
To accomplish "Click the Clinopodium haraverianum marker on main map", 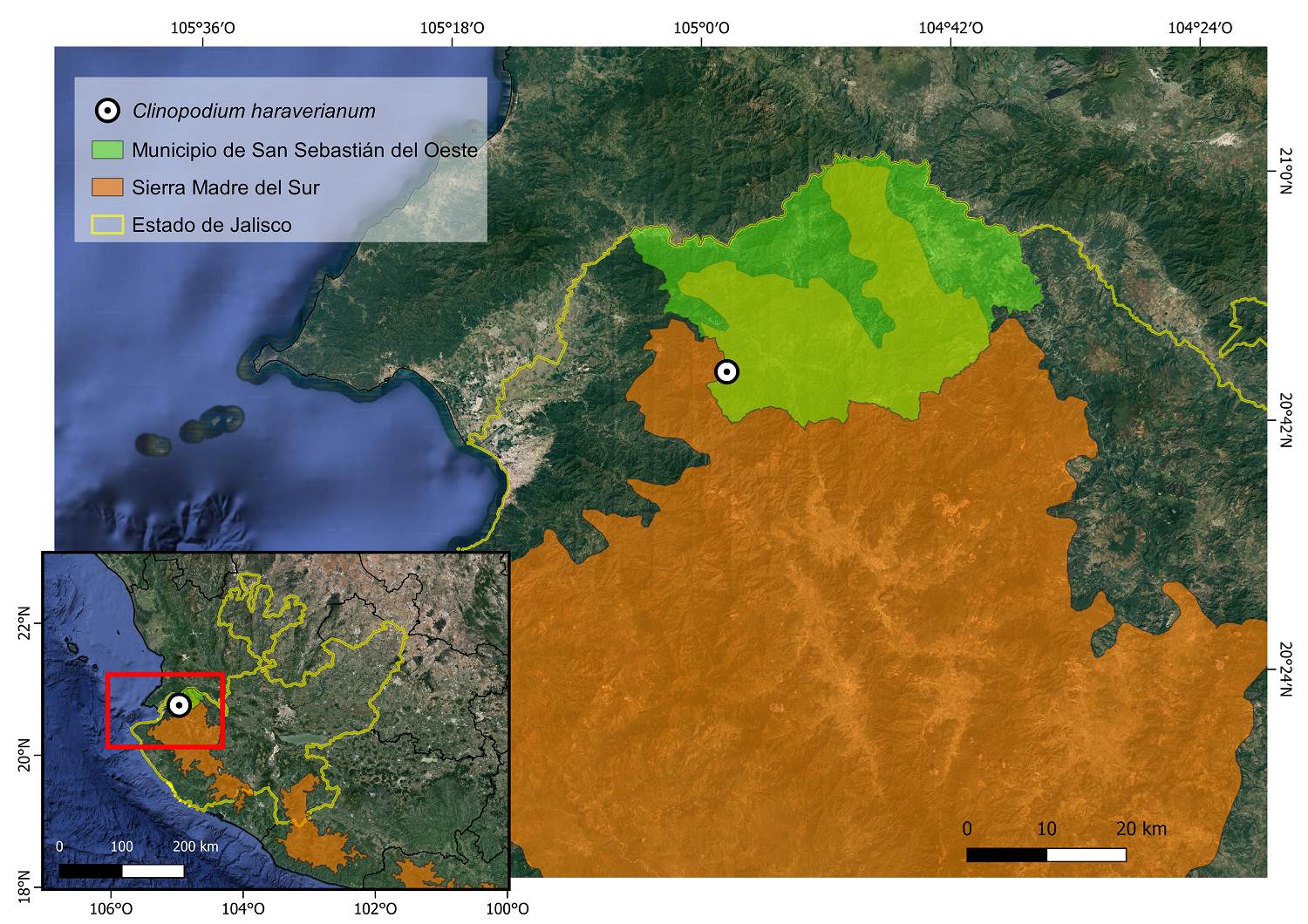I will pos(726,372).
